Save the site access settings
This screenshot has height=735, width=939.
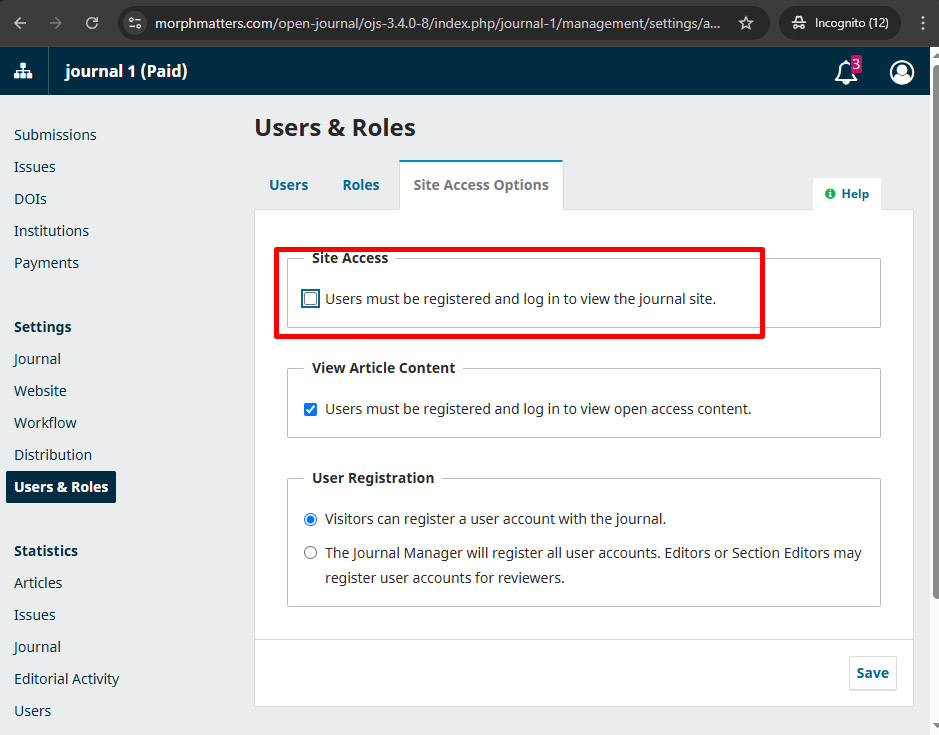click(x=873, y=673)
